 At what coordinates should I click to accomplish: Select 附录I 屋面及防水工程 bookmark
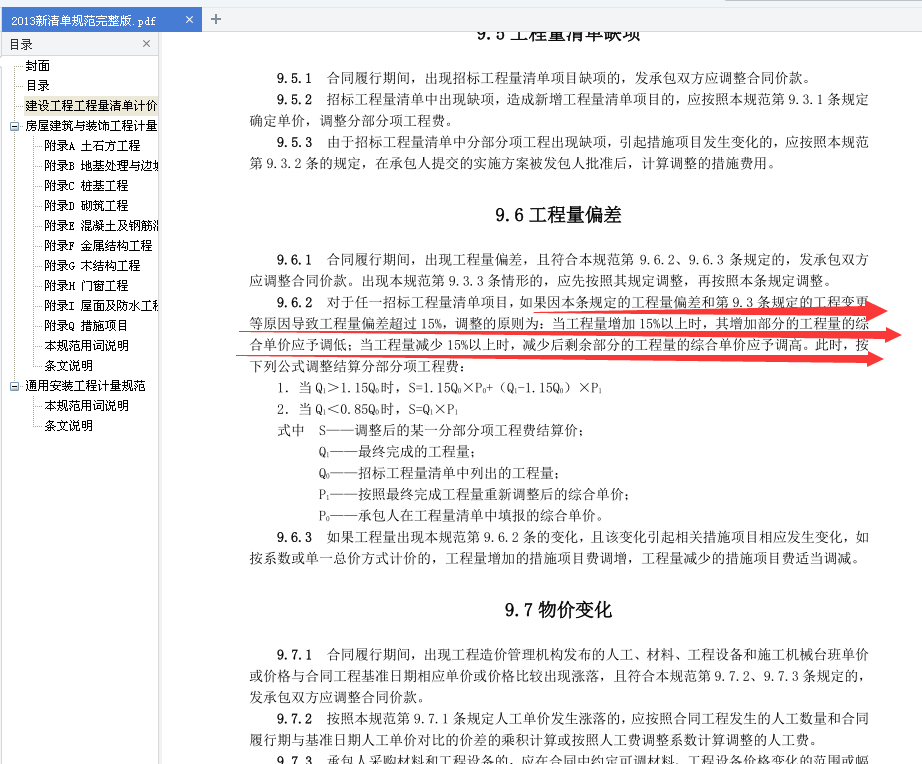click(101, 306)
